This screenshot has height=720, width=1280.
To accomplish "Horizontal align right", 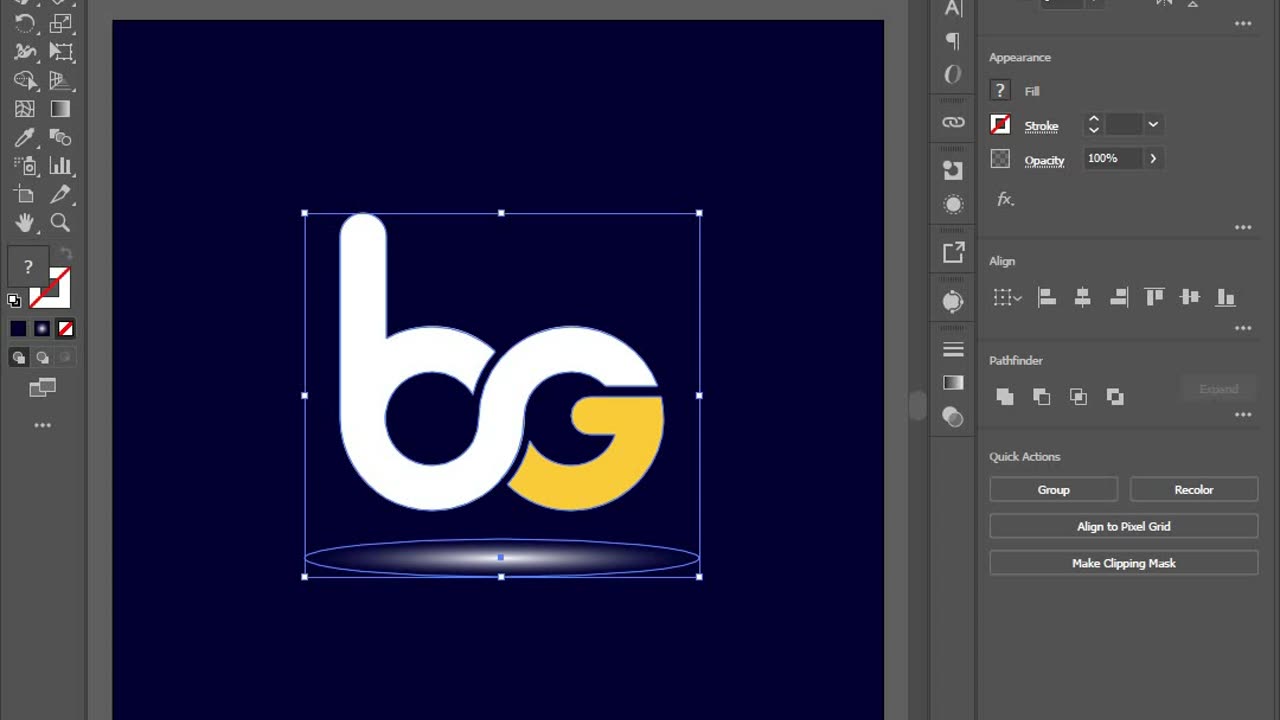I will click(x=1118, y=297).
